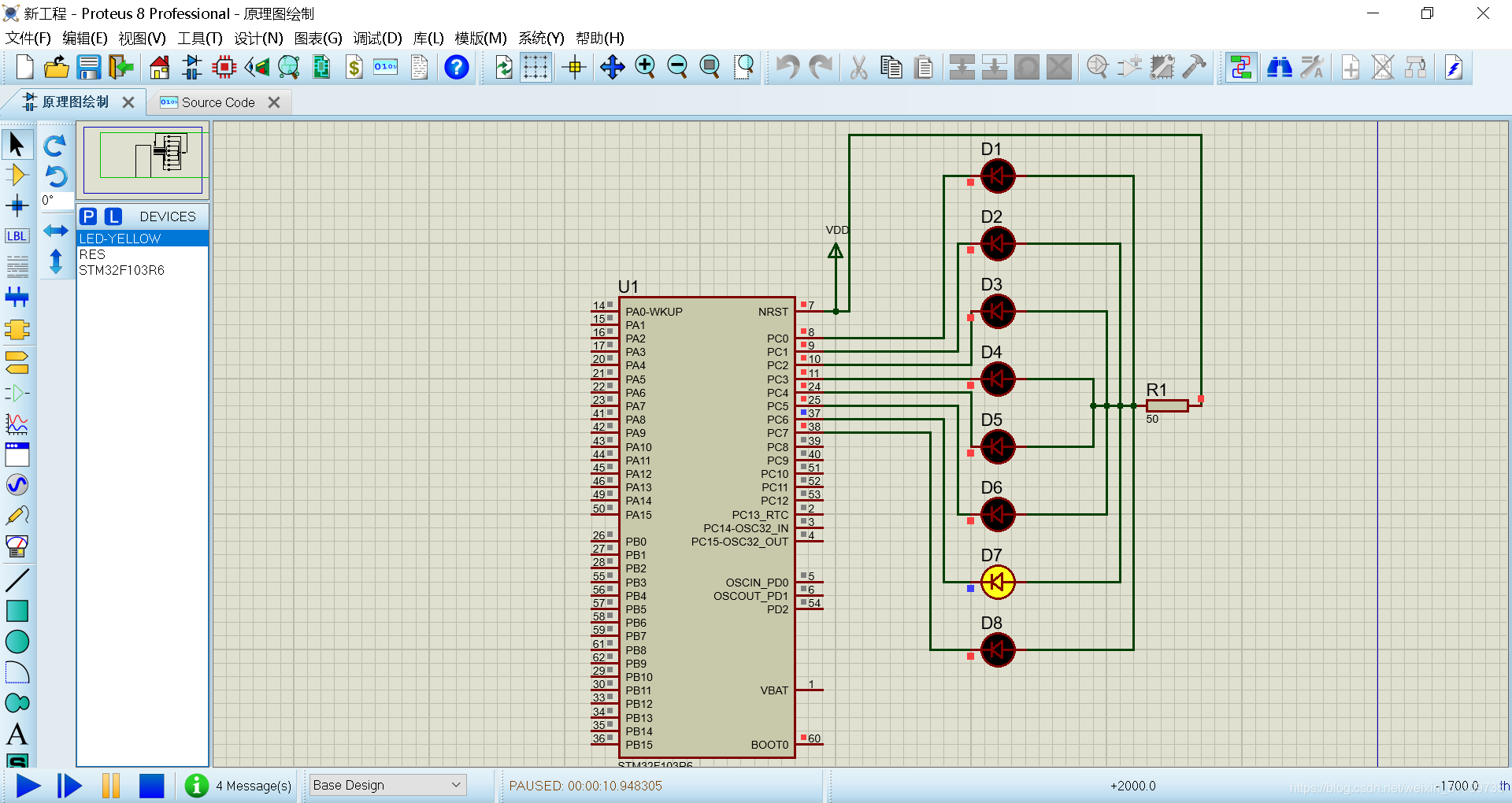Copy to clipboard toolbar icon

tap(891, 67)
